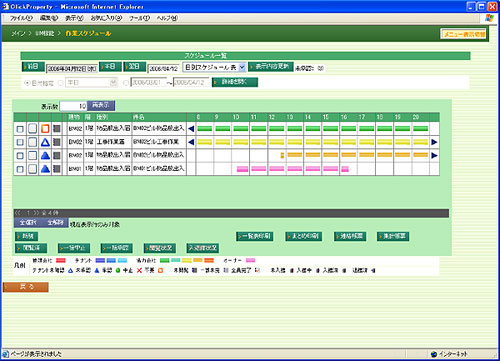This screenshot has width=500, height=361.
Task: Tick the checkbox in the first schedule row
Action: pyautogui.click(x=20, y=129)
